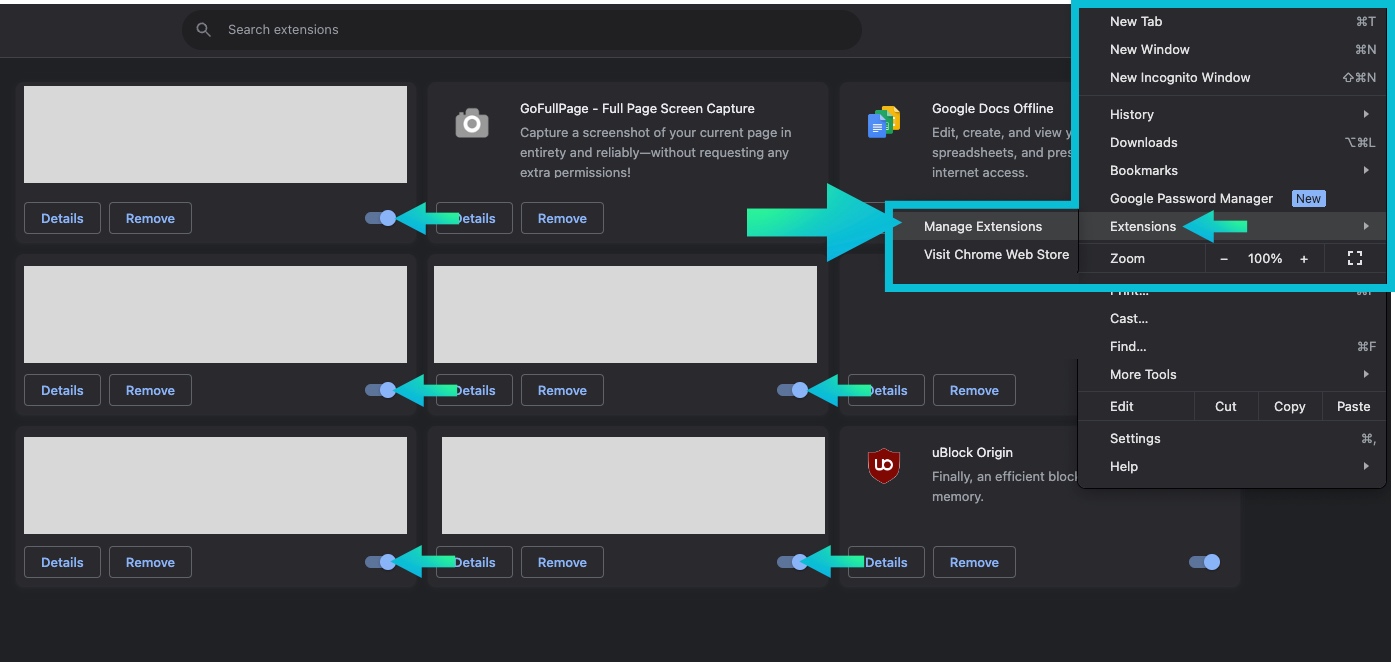Select Manage Extensions from submenu
The width and height of the screenshot is (1395, 662).
[x=982, y=226]
